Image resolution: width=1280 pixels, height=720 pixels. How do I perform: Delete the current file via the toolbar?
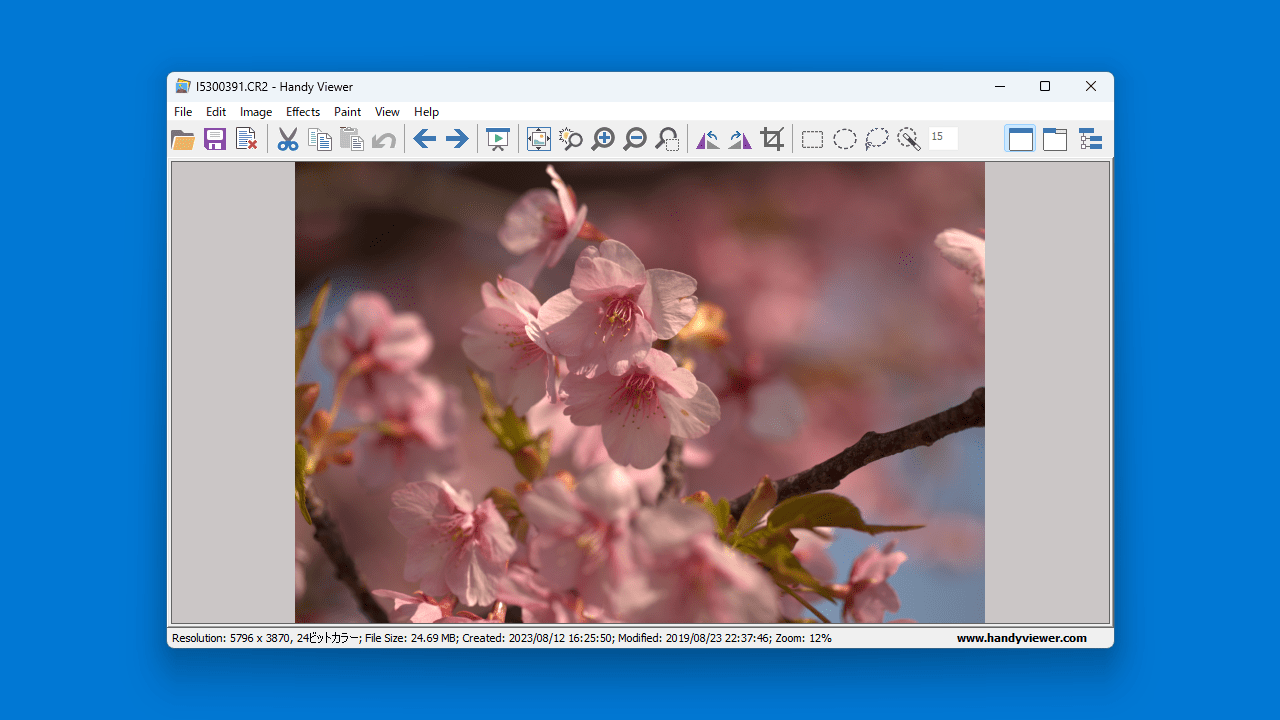246,139
